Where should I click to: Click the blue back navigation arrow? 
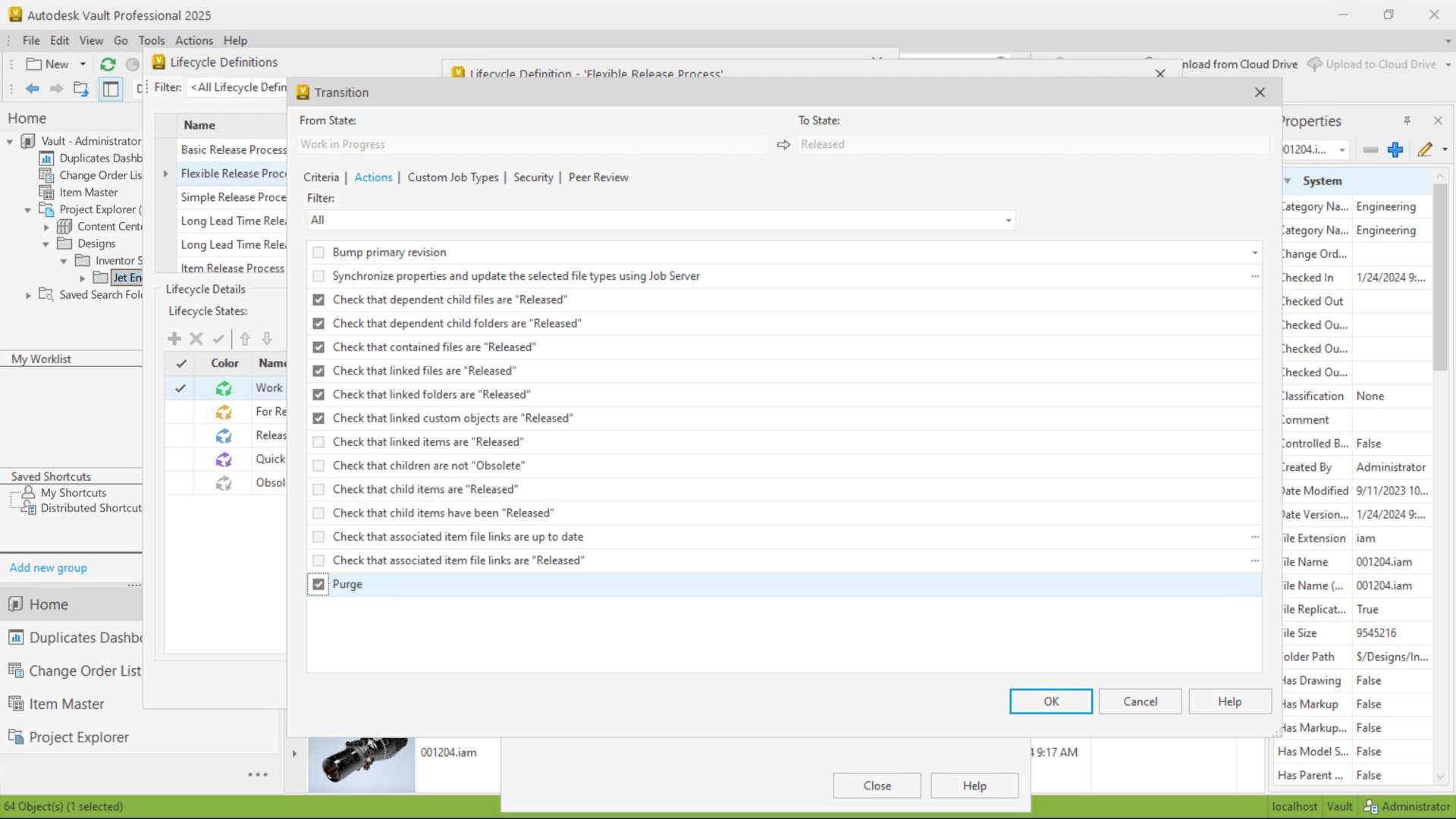[x=33, y=89]
